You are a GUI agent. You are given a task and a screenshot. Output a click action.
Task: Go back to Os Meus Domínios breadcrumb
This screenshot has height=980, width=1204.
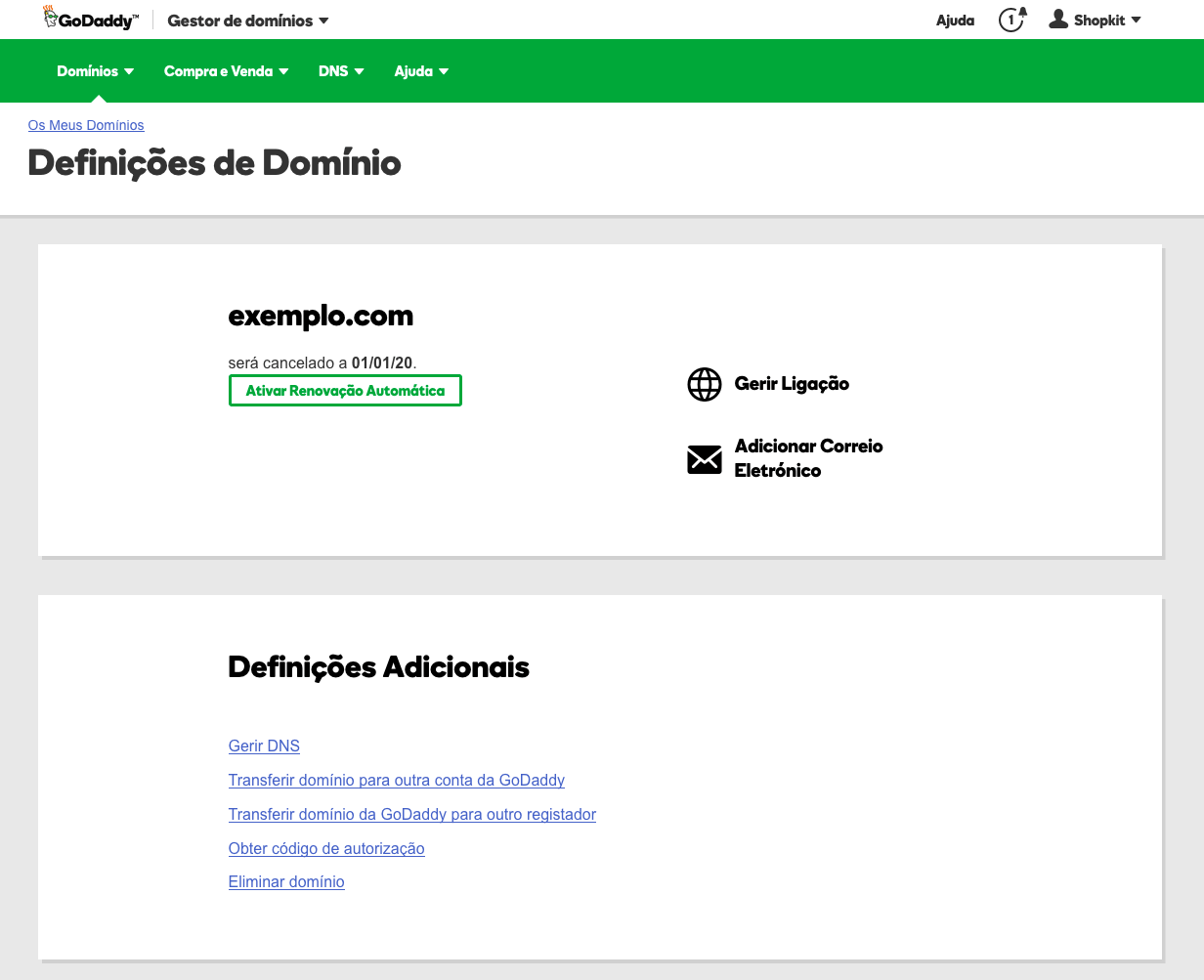86,125
